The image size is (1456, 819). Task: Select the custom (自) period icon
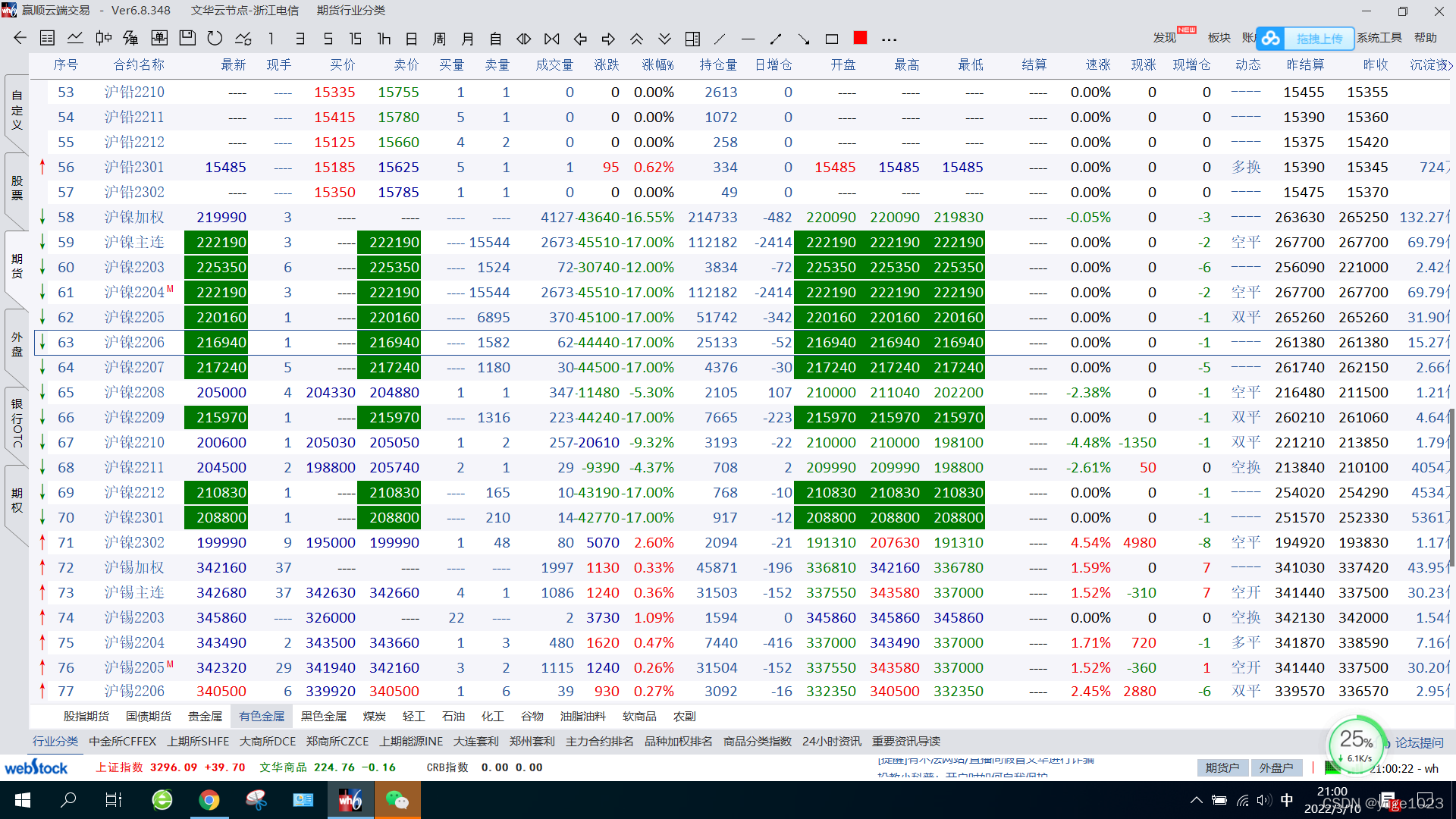point(495,38)
